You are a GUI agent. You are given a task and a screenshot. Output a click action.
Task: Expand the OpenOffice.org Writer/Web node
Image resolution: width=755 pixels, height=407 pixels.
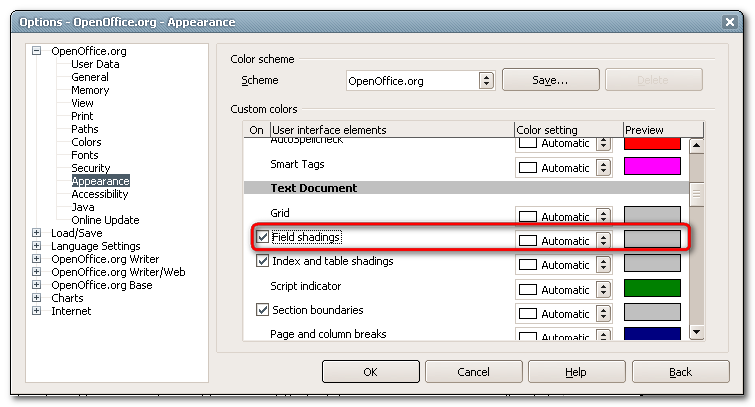(x=37, y=272)
